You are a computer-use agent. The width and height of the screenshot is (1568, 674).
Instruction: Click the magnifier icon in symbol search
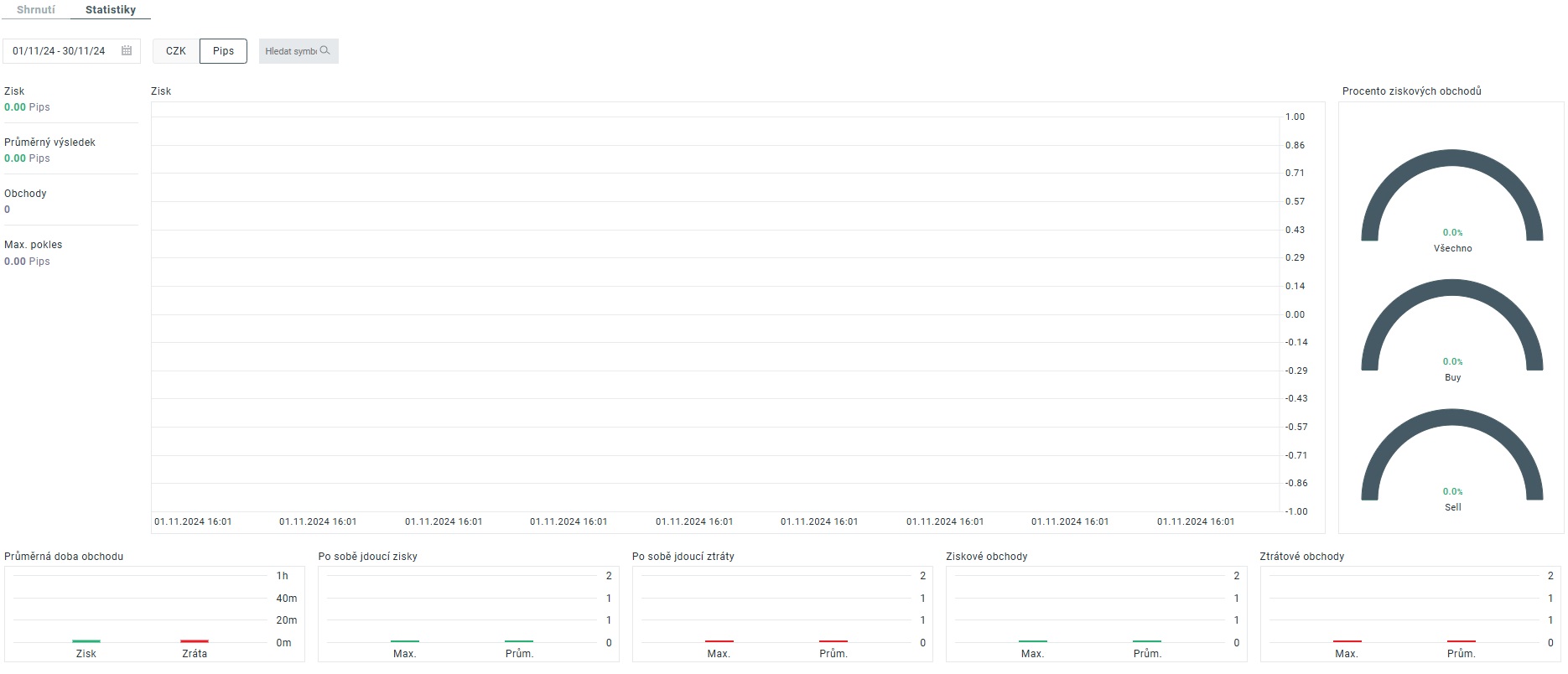[x=325, y=51]
